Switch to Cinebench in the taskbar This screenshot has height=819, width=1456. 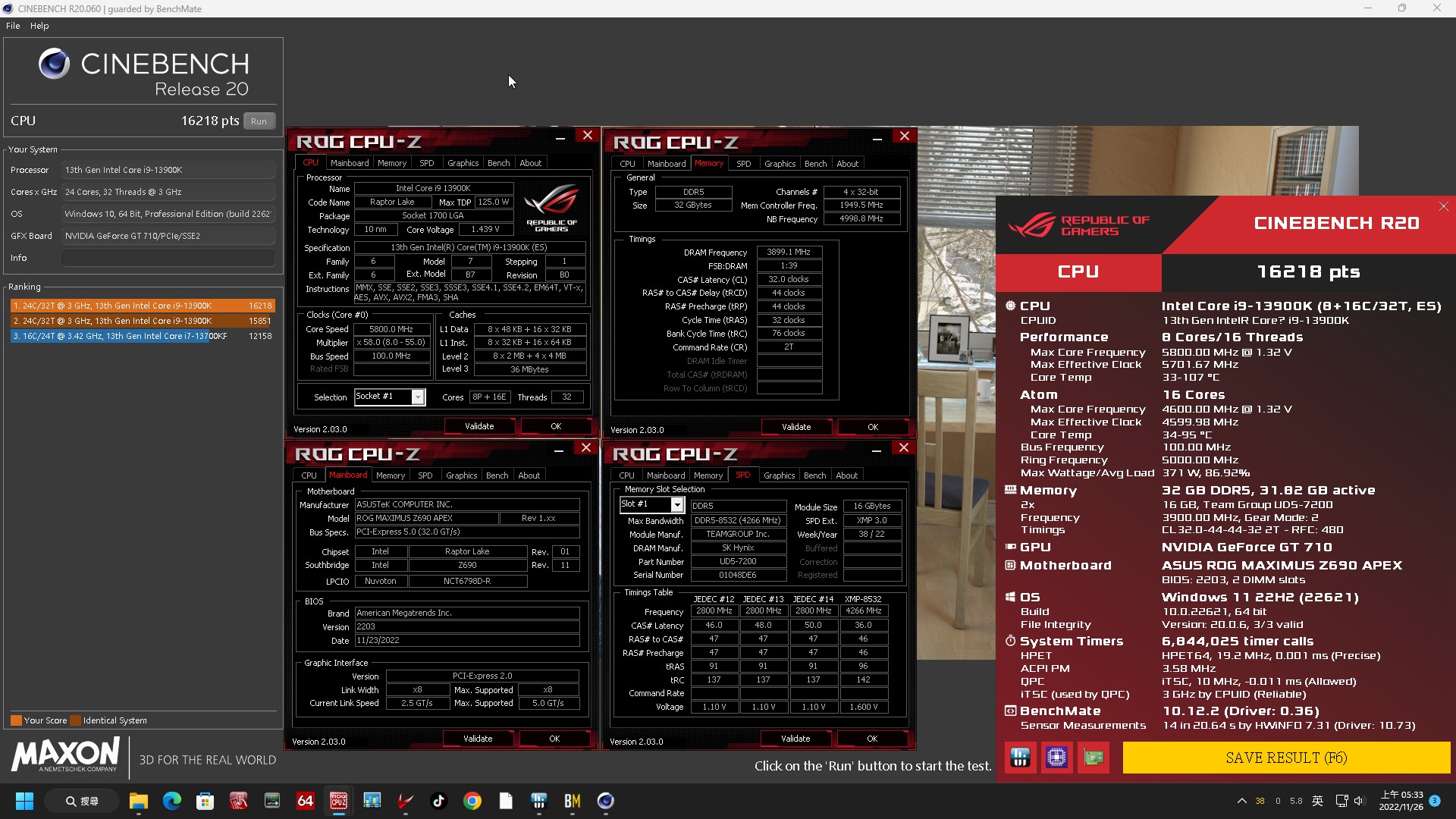pyautogui.click(x=605, y=801)
